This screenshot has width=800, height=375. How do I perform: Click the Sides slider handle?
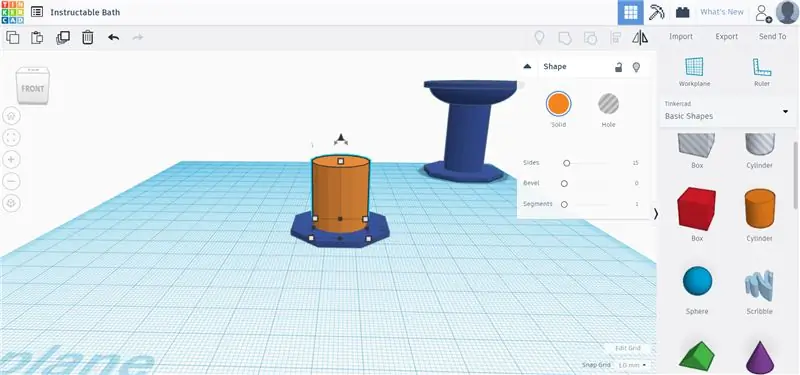(566, 163)
